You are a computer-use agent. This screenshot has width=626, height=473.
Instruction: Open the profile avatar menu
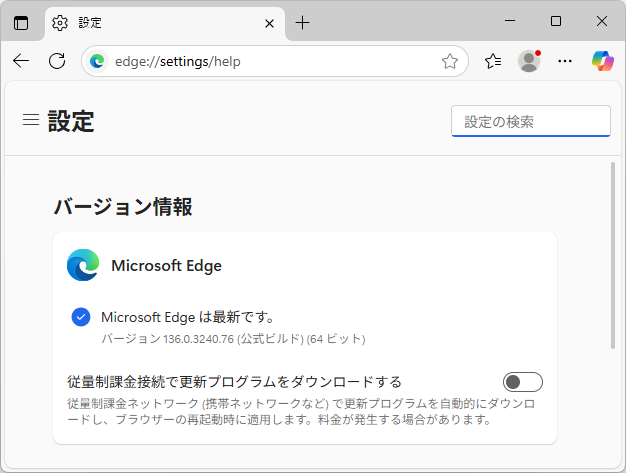pos(529,61)
